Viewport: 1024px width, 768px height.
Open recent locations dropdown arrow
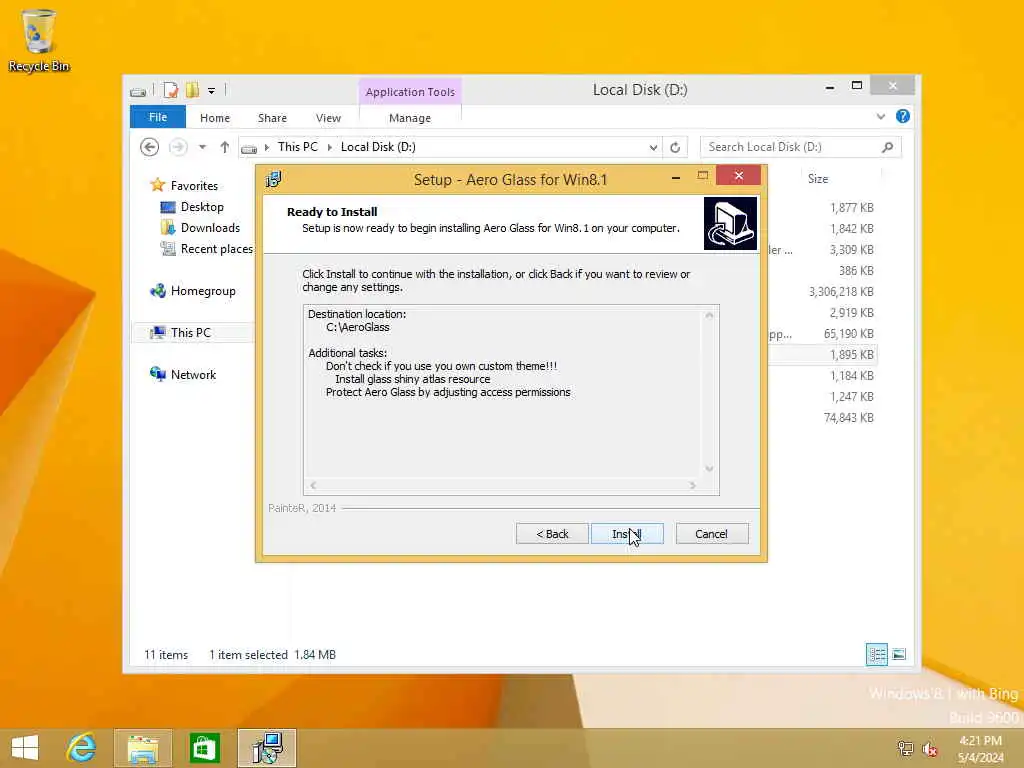pos(202,147)
